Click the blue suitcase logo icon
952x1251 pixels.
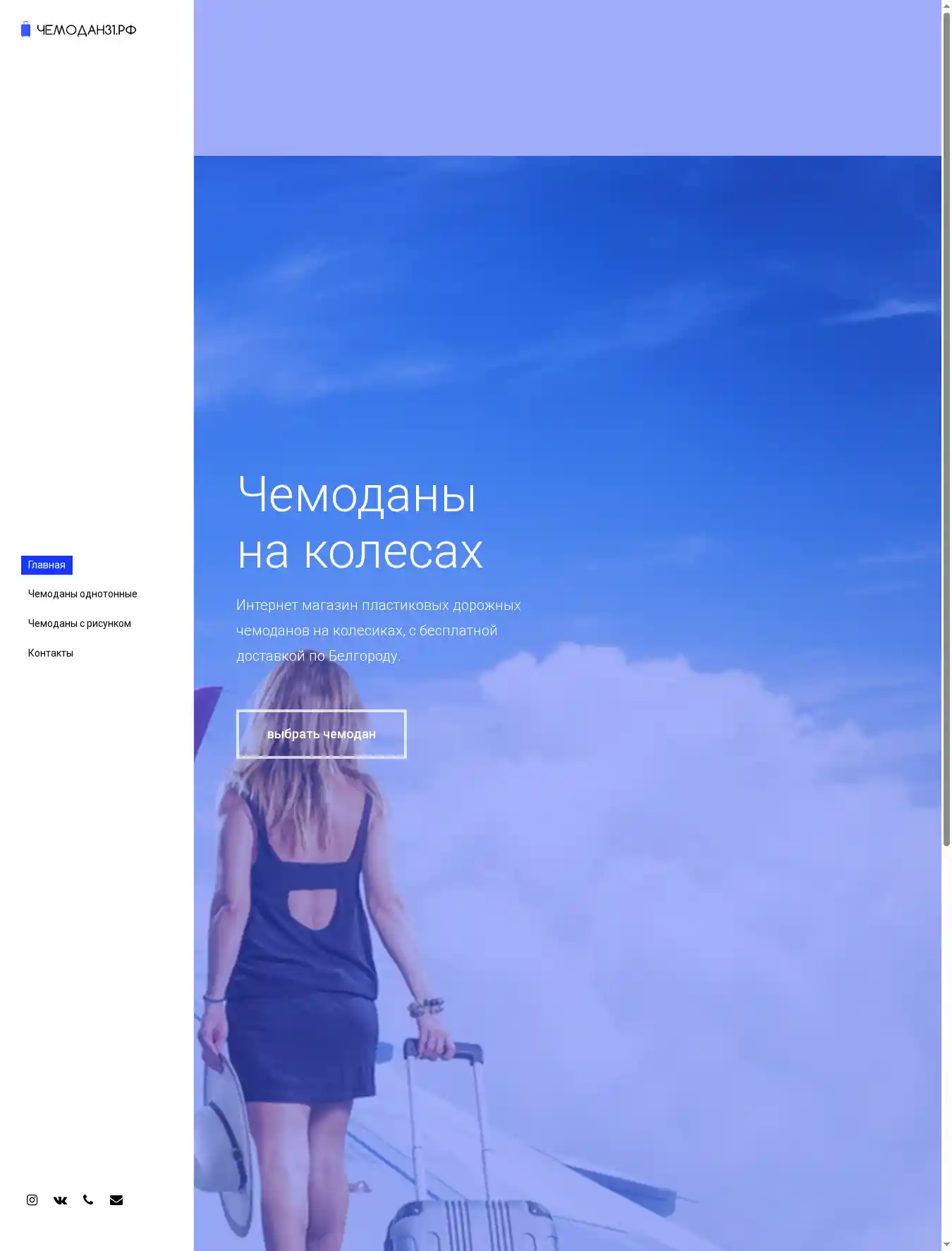(x=25, y=30)
